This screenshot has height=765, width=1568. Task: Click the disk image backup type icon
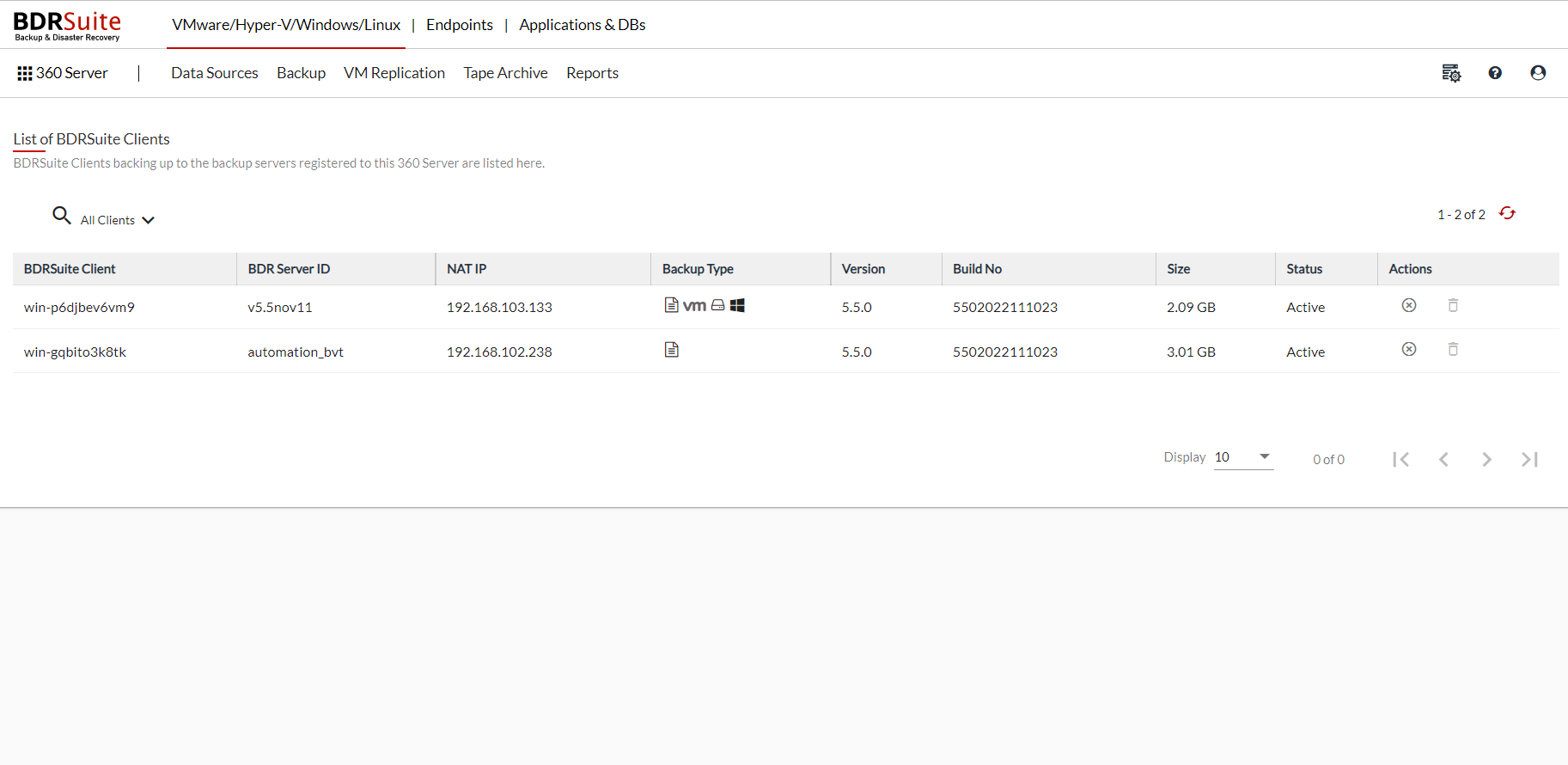pos(718,305)
